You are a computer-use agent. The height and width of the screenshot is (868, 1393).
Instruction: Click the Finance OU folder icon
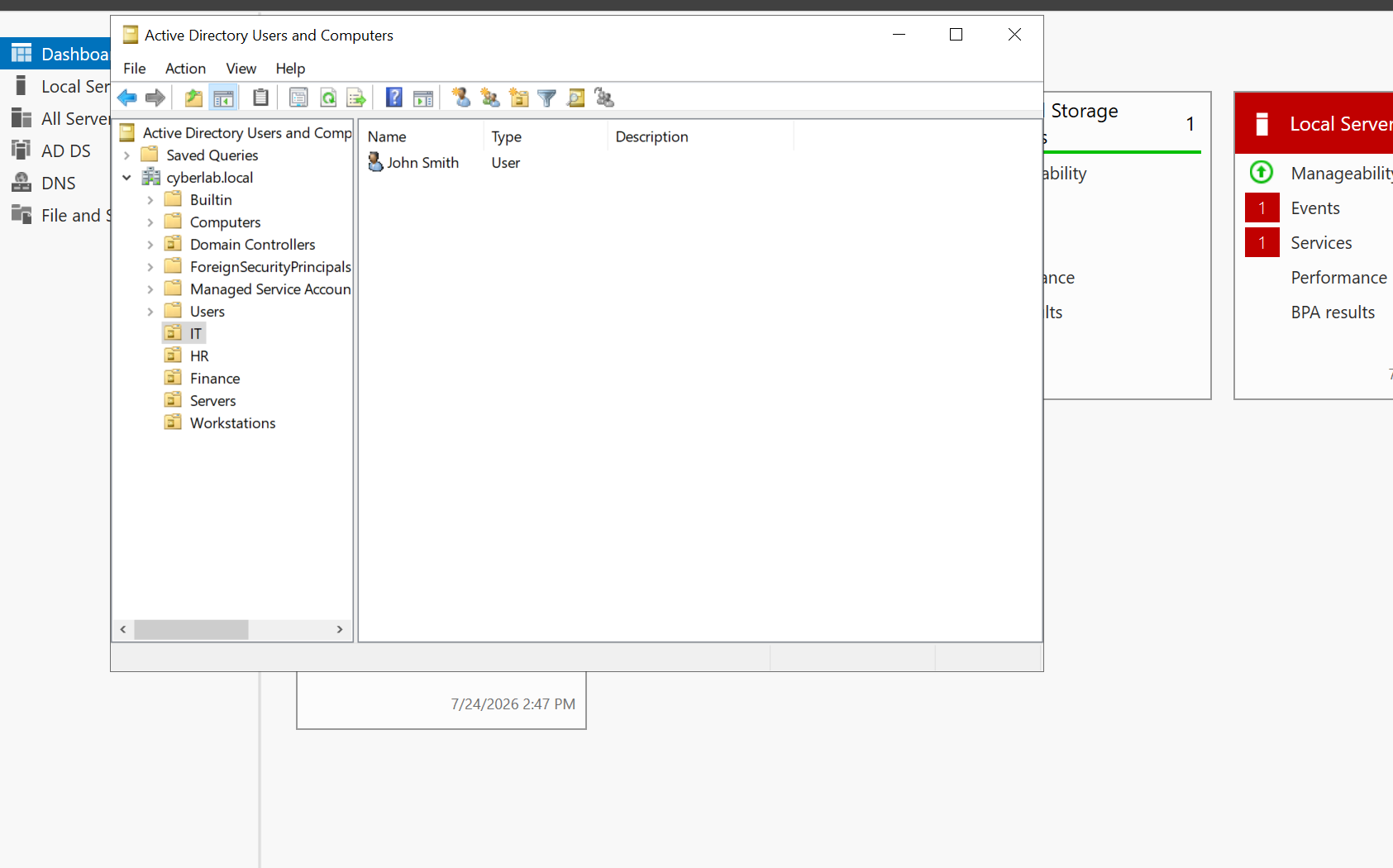point(173,378)
